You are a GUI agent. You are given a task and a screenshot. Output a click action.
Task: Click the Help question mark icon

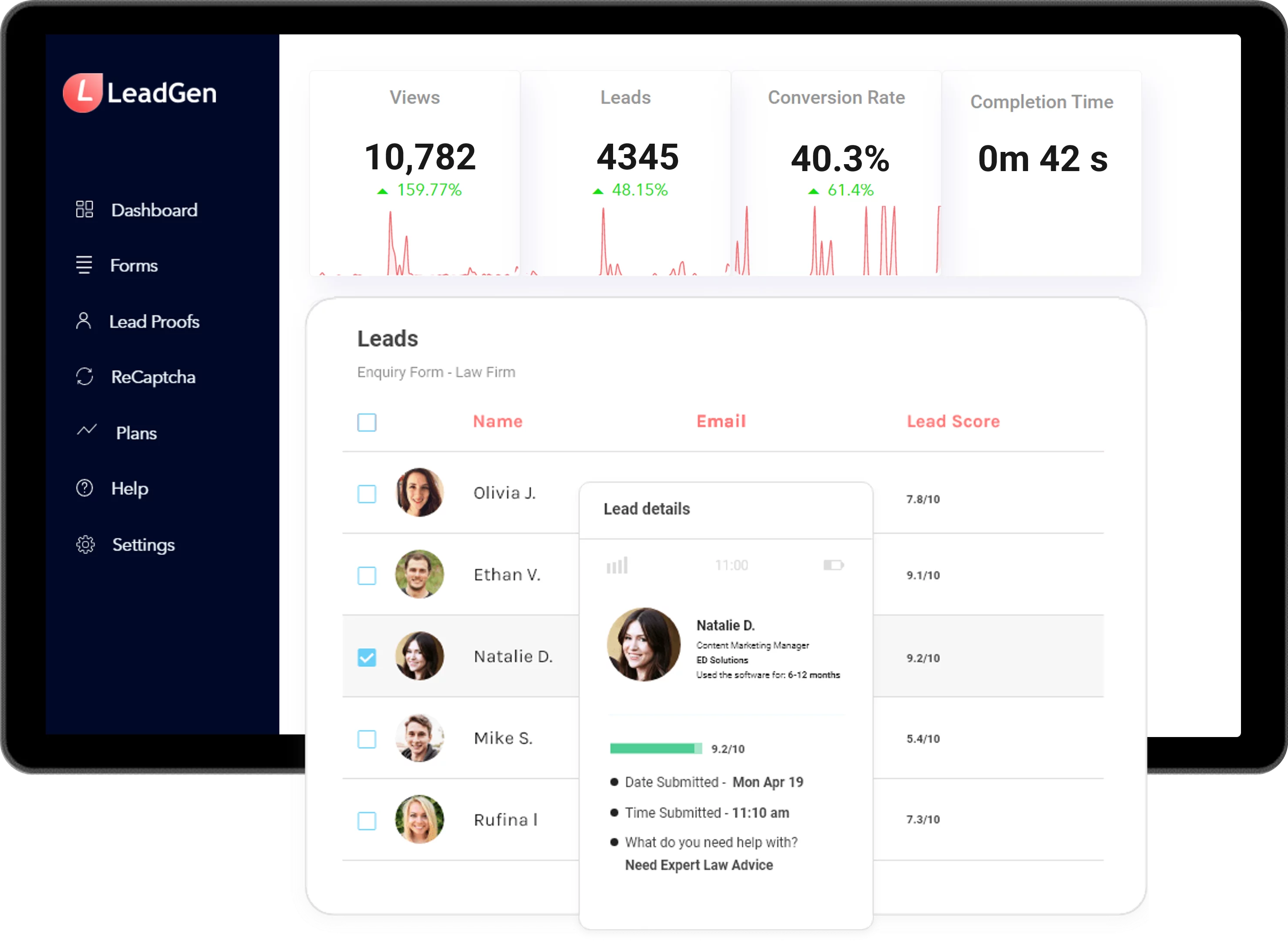(x=85, y=488)
